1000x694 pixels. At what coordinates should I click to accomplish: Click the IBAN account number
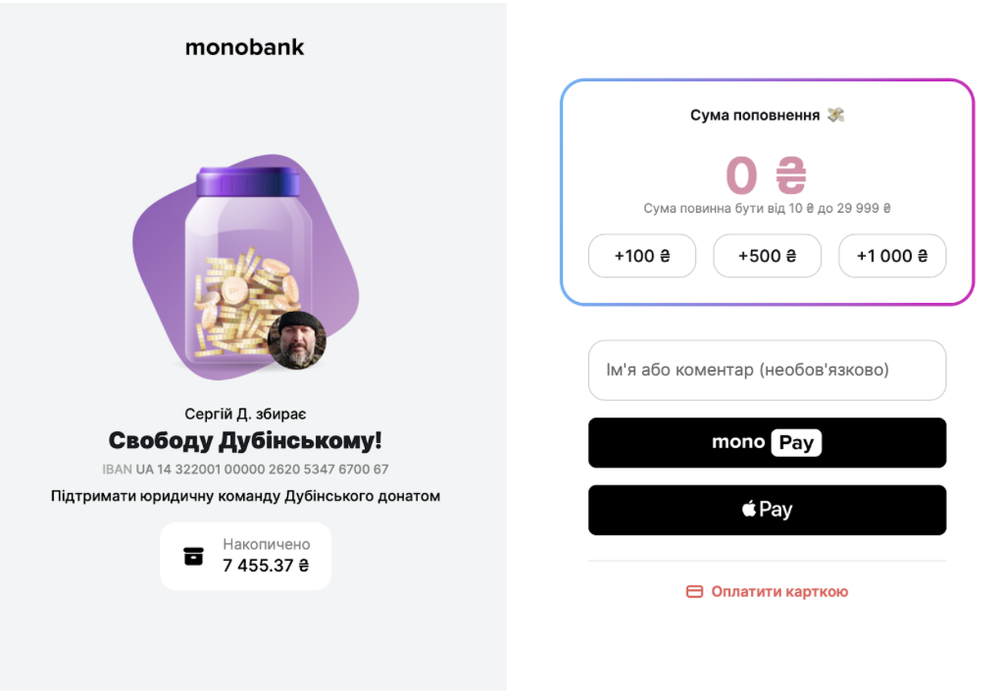[x=262, y=469]
